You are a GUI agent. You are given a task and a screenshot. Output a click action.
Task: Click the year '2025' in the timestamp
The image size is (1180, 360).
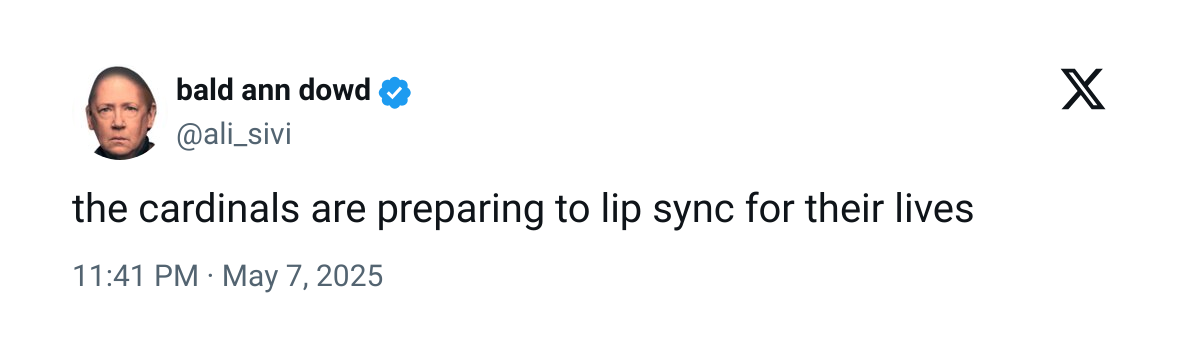click(349, 276)
